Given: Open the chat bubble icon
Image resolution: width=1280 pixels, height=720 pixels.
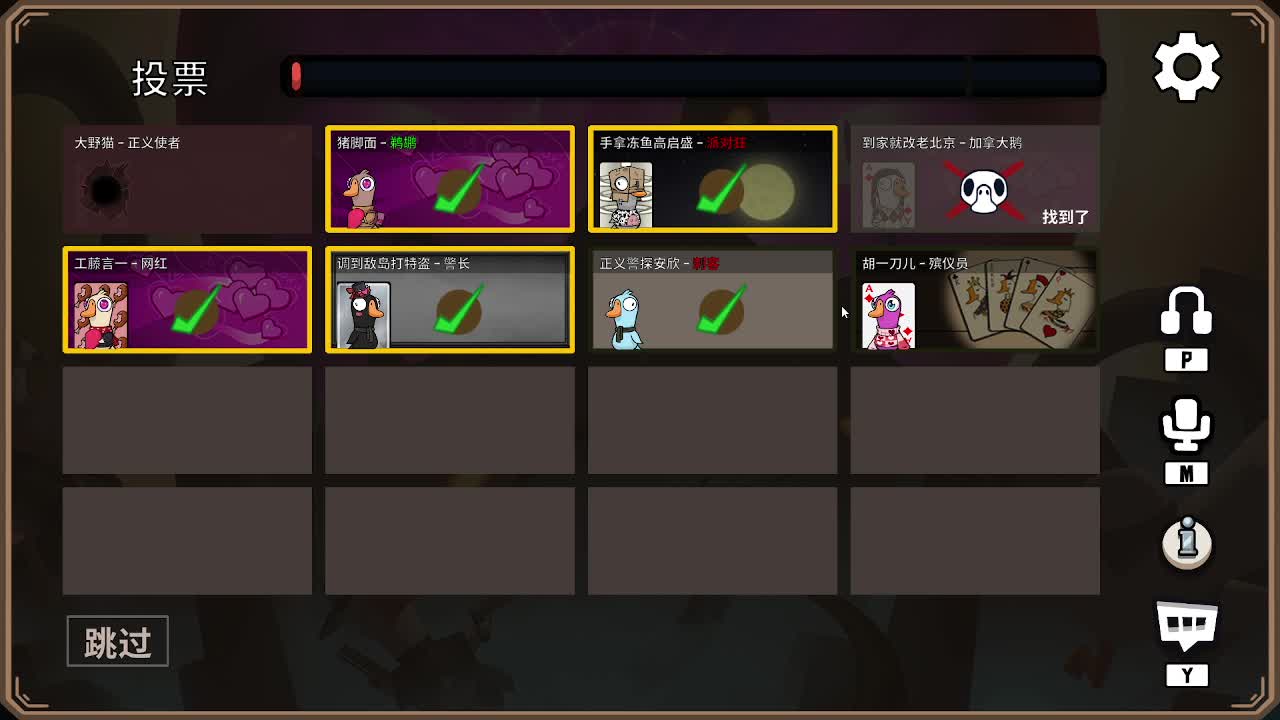Looking at the screenshot, I should tap(1187, 627).
